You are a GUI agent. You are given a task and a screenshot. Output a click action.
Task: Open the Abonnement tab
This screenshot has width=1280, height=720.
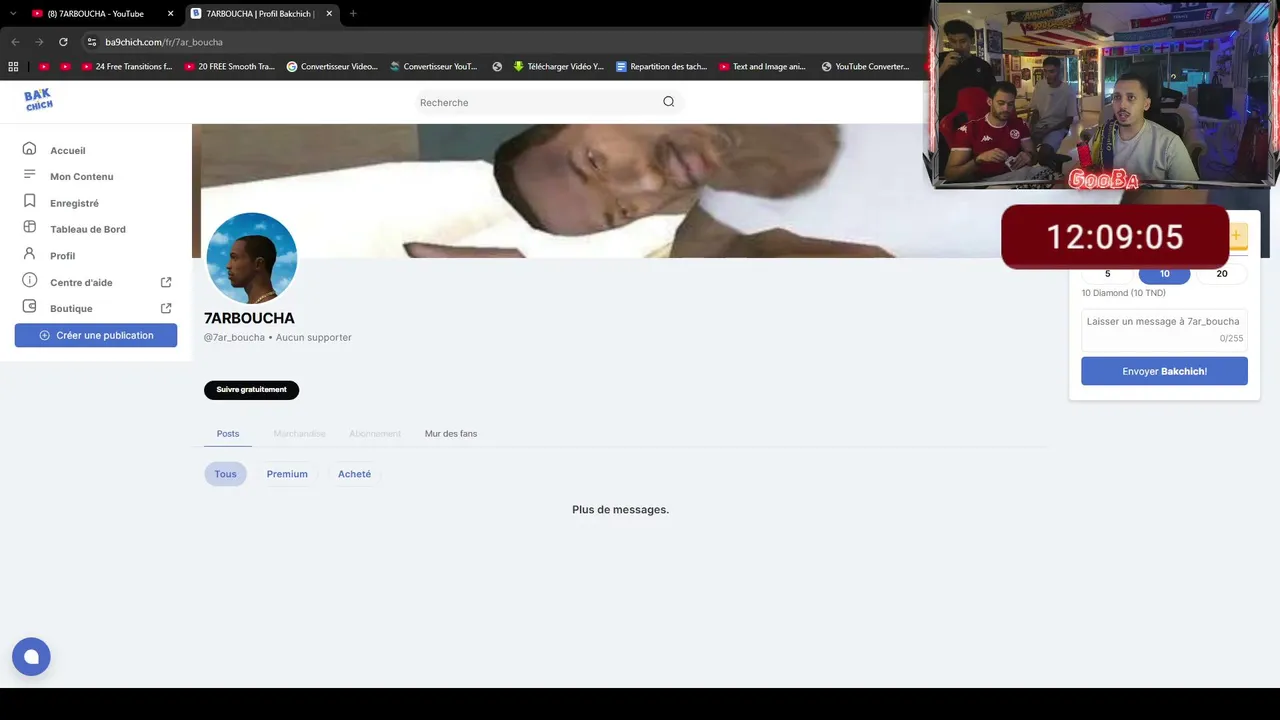point(375,434)
